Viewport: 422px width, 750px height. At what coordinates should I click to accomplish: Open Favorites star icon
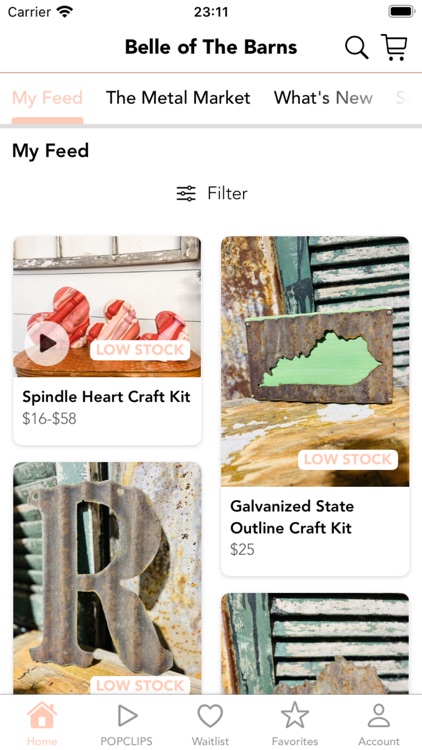click(x=295, y=716)
